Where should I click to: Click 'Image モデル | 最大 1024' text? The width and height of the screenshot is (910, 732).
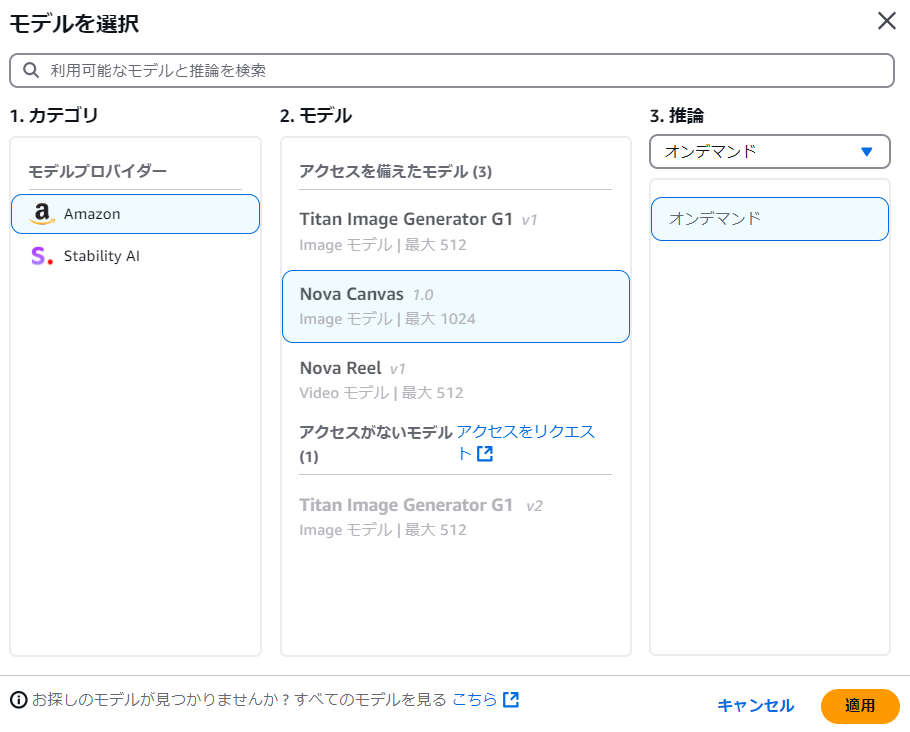click(387, 319)
